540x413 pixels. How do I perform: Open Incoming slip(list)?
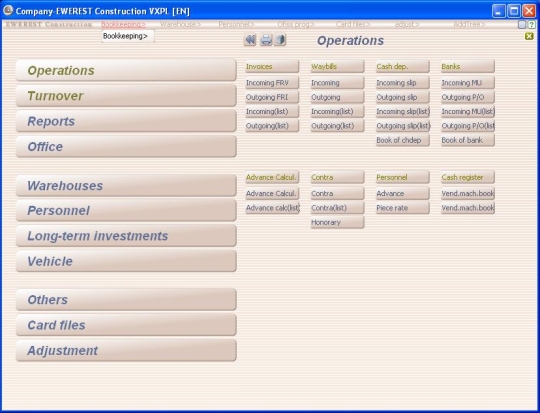[403, 112]
